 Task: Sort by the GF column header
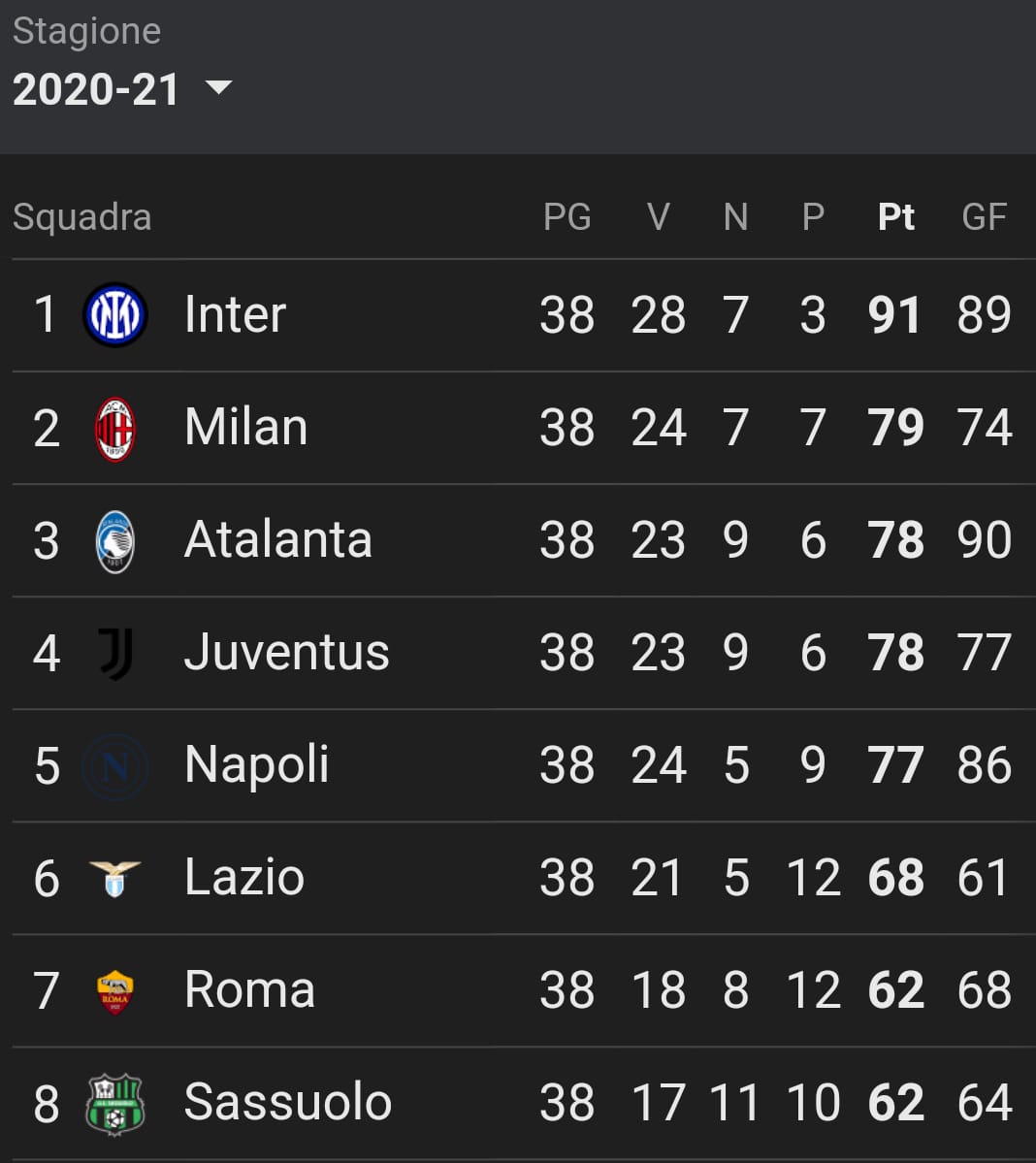click(984, 217)
